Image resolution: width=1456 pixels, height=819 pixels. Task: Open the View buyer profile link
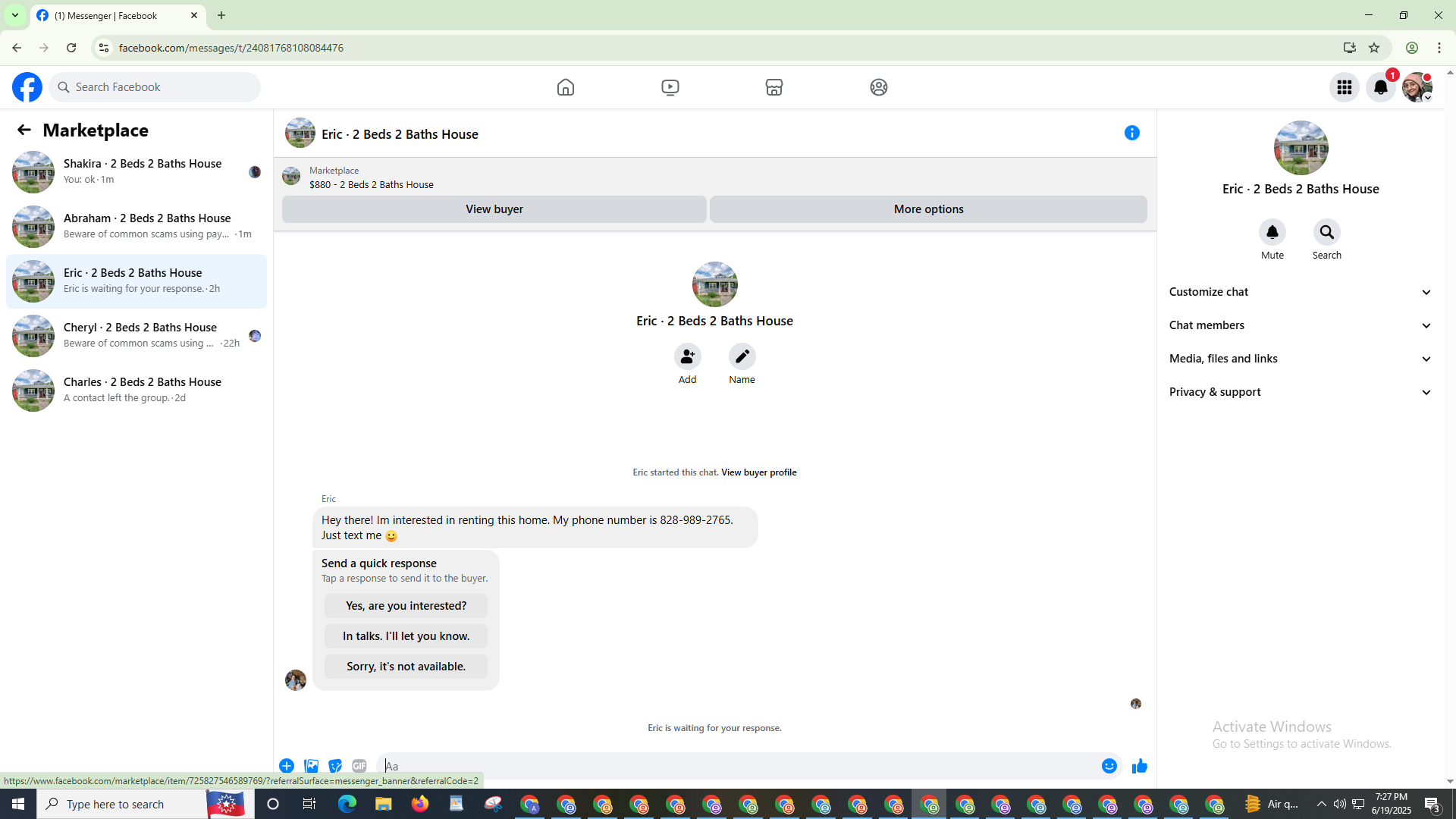tap(759, 472)
